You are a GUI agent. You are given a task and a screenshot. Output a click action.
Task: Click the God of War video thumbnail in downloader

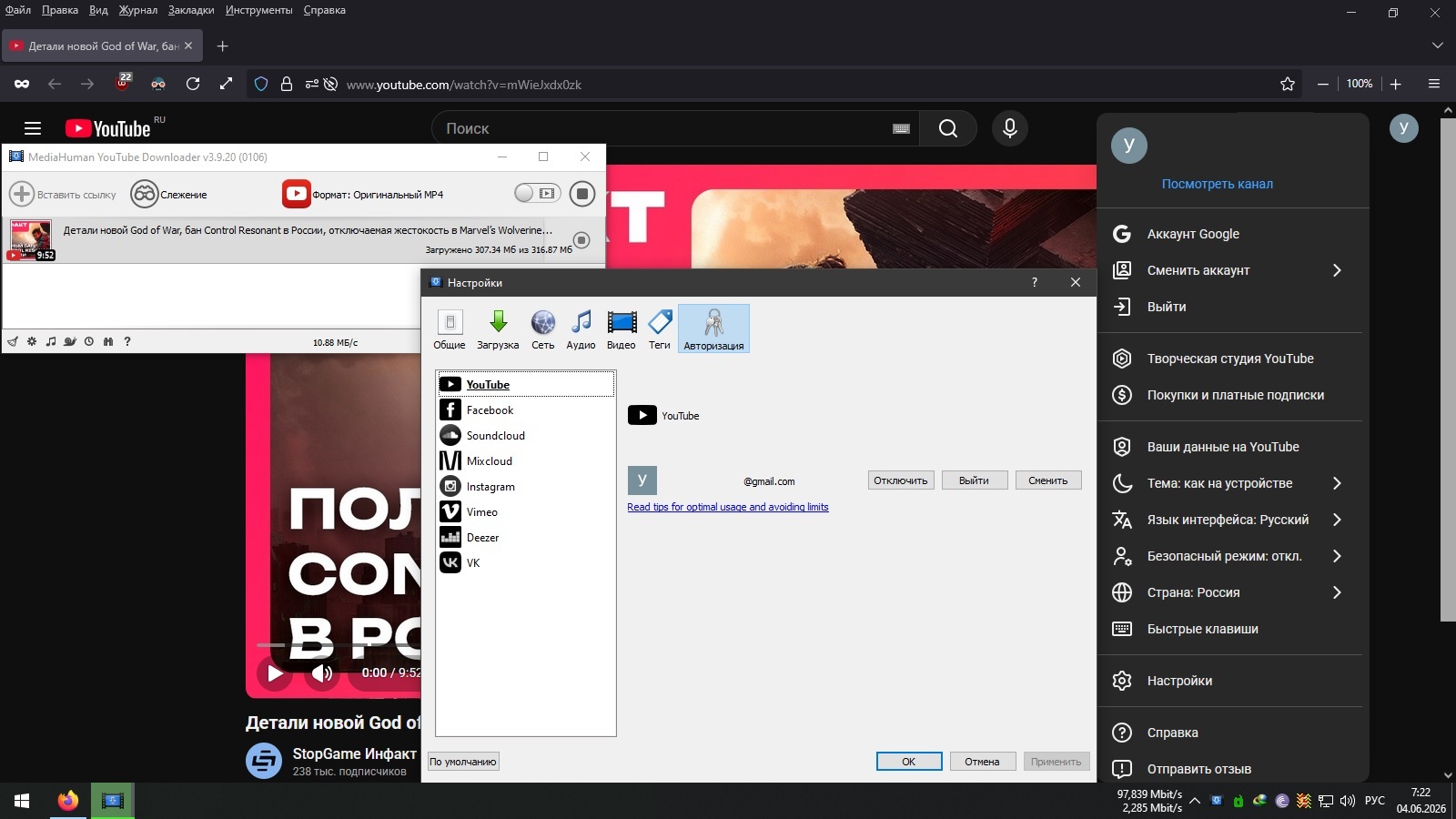click(x=31, y=240)
